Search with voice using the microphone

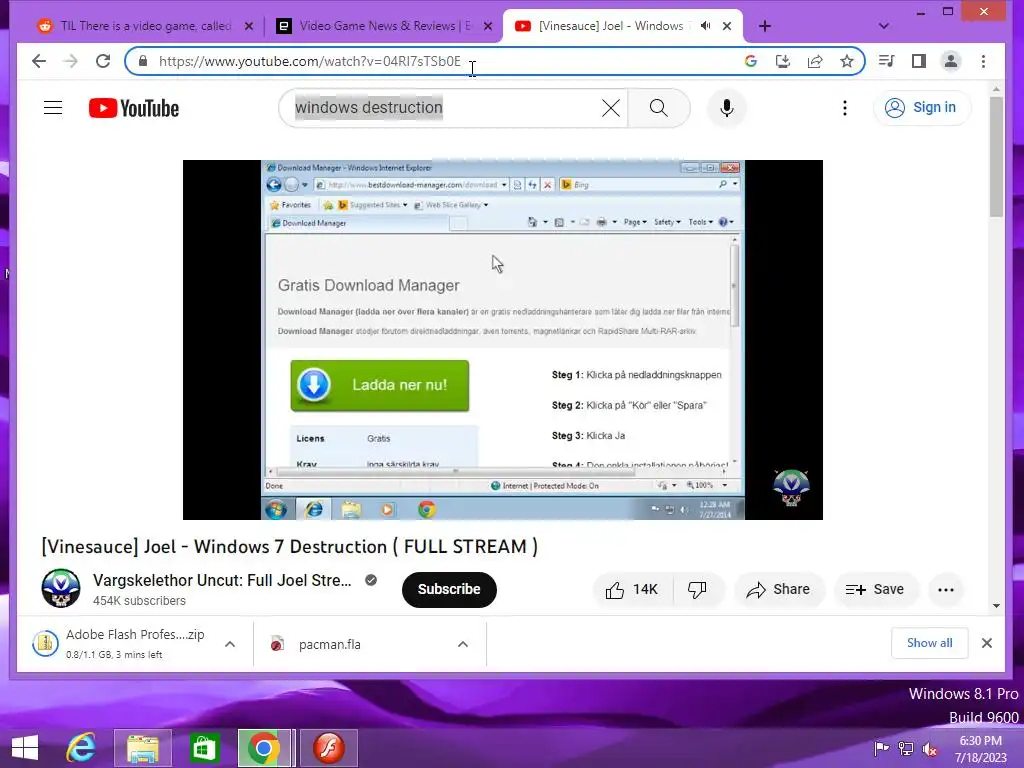pyautogui.click(x=726, y=108)
